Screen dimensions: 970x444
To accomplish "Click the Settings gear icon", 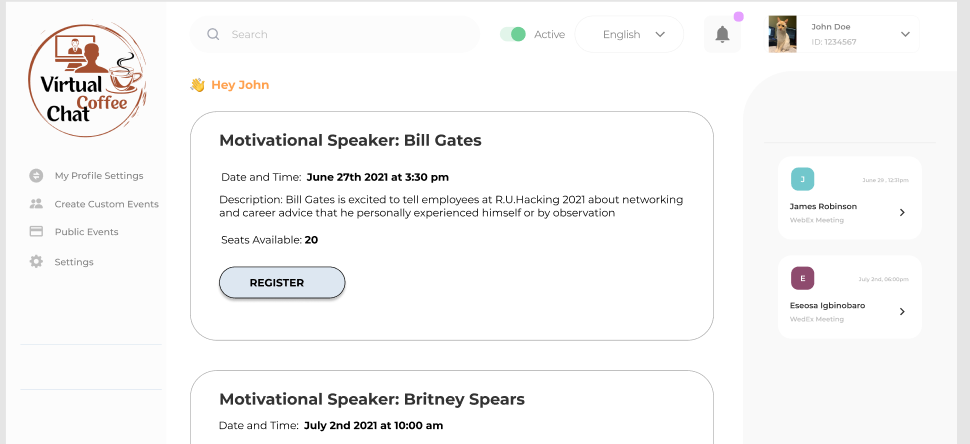I will 36,262.
